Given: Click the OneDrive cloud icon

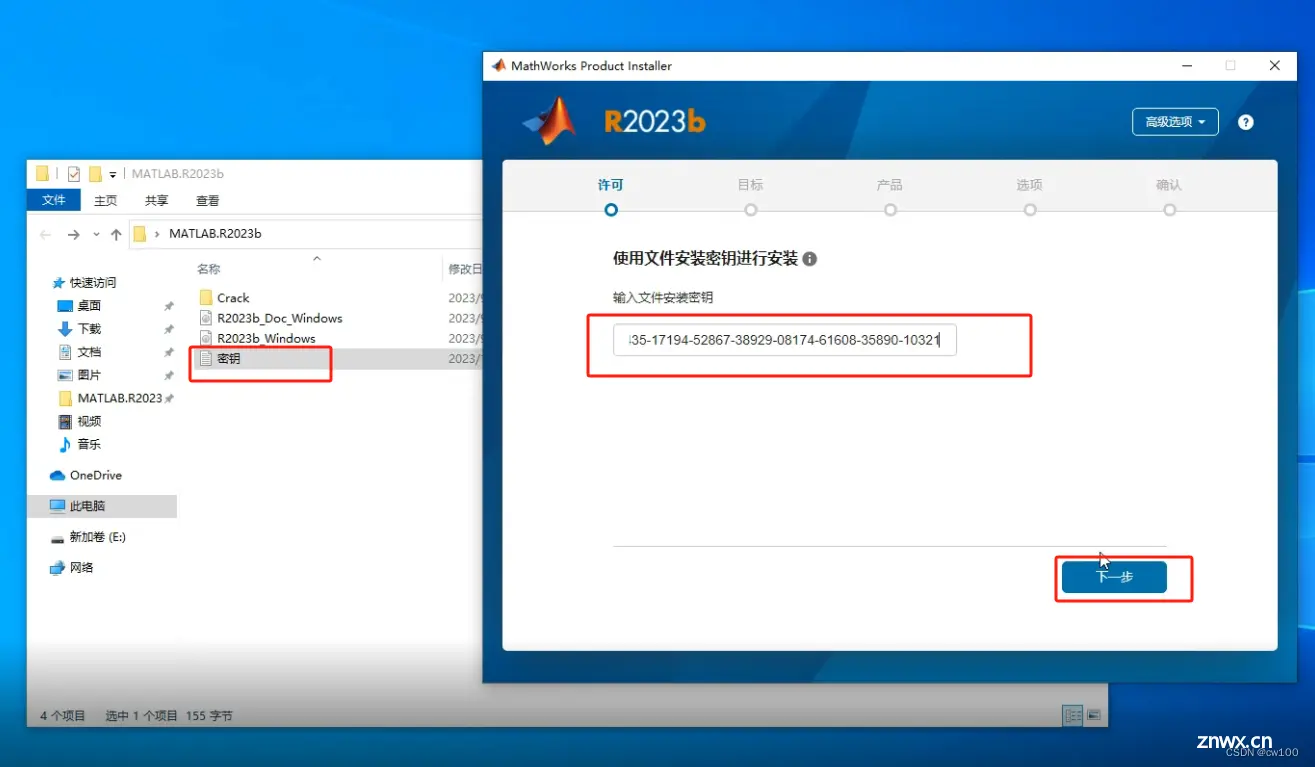Looking at the screenshot, I should (x=57, y=475).
